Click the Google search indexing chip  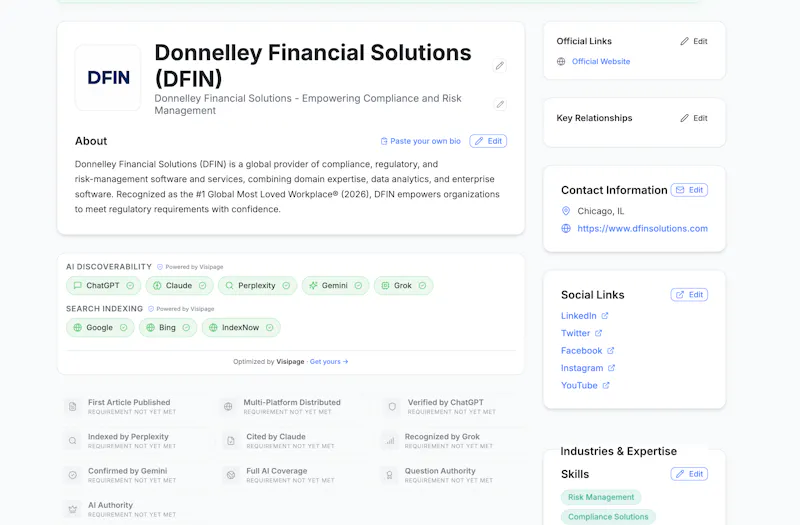100,328
